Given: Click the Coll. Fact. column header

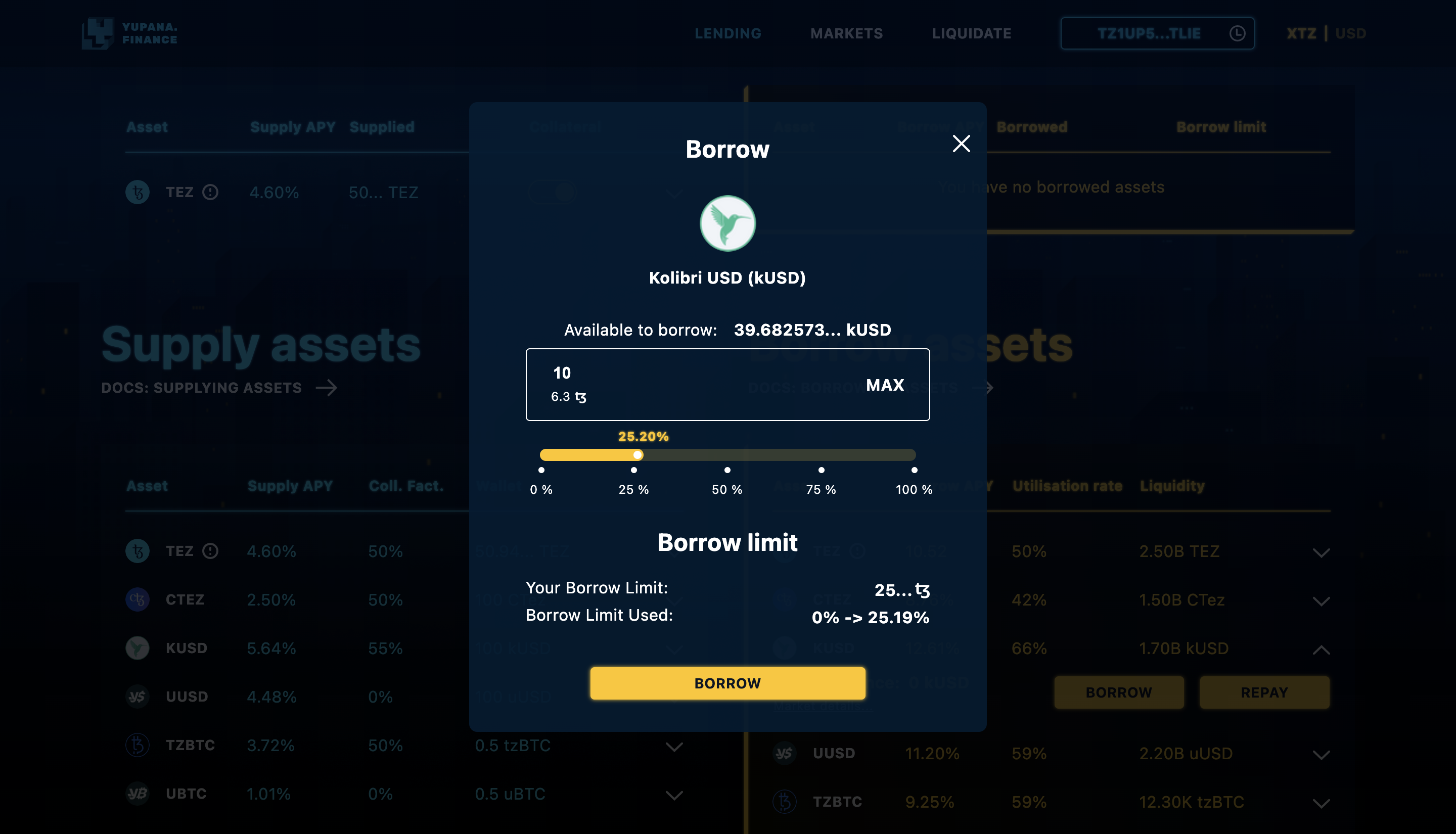Looking at the screenshot, I should pos(406,486).
